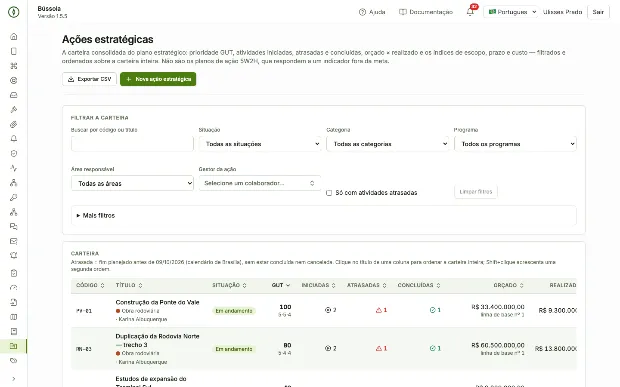
Task: Open the Português language dropdown
Action: point(512,12)
